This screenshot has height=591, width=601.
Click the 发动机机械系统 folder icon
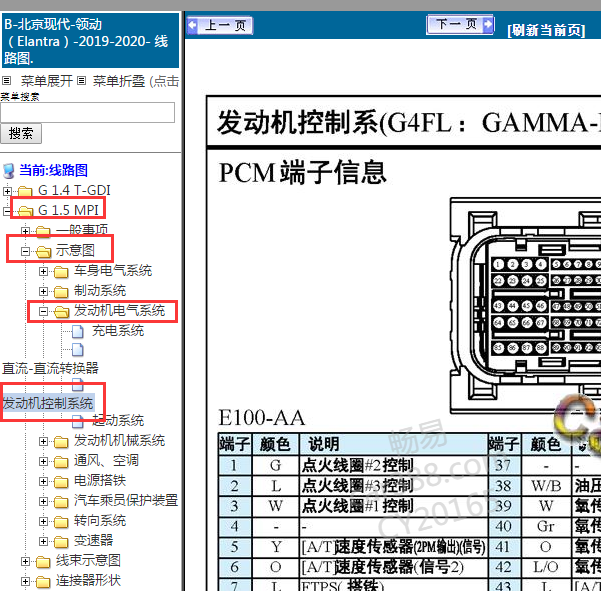point(61,442)
